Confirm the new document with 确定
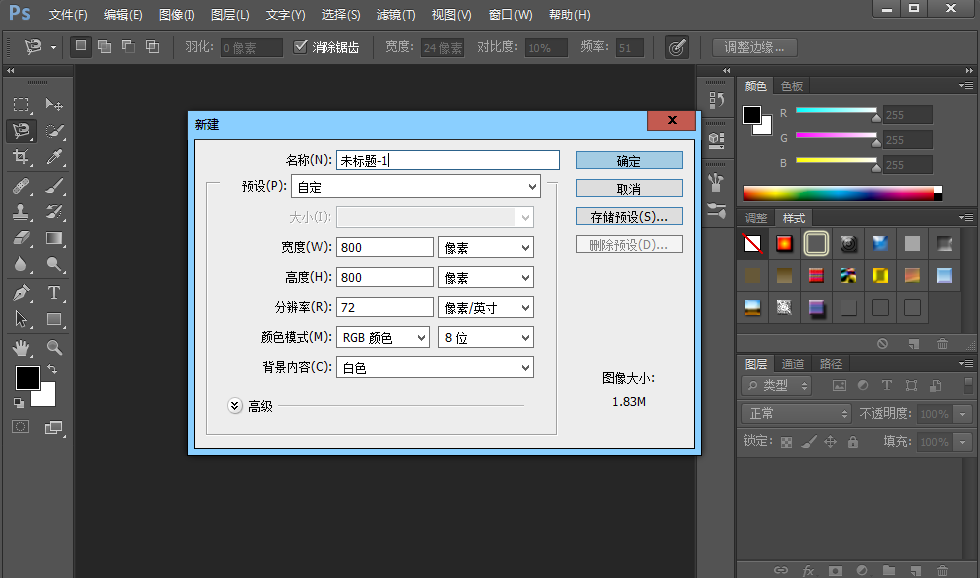 tap(629, 161)
